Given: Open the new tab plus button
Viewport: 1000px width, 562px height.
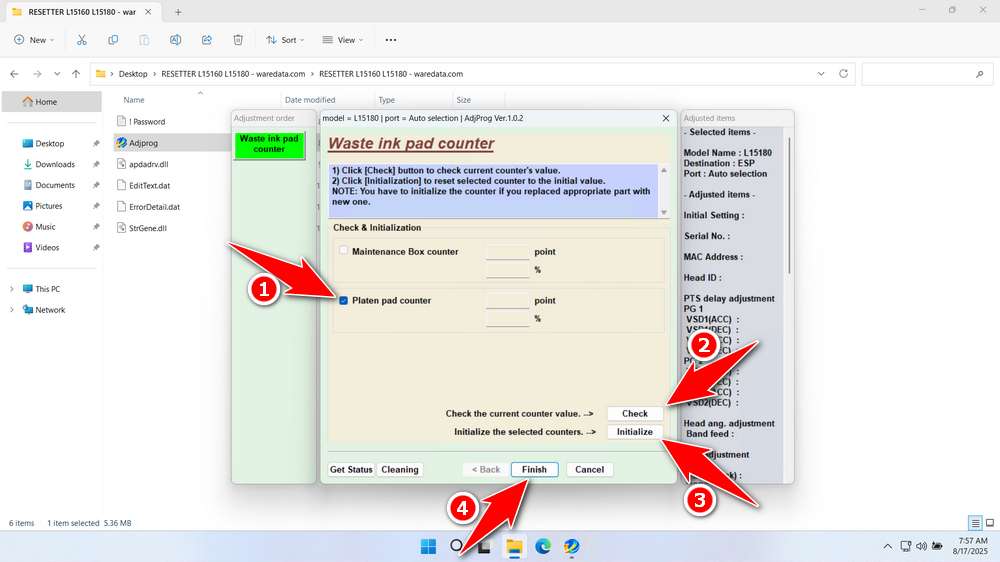Looking at the screenshot, I should [x=178, y=12].
